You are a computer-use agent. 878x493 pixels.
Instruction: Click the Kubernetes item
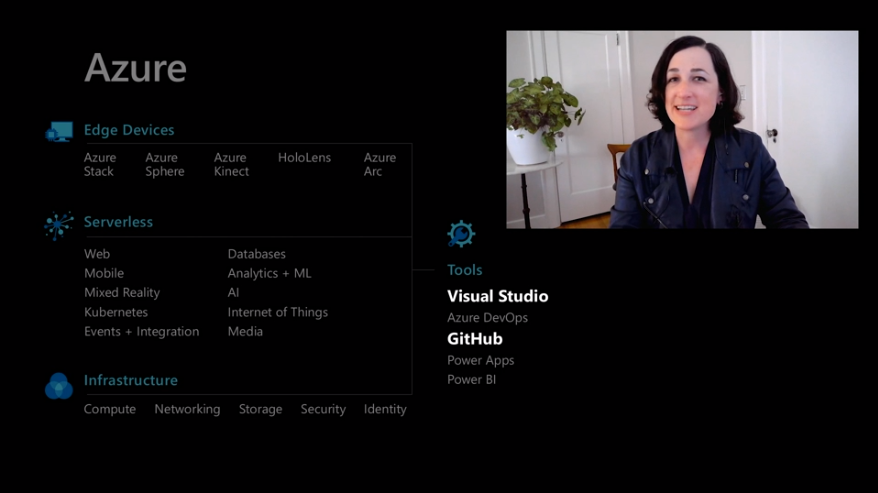(116, 312)
